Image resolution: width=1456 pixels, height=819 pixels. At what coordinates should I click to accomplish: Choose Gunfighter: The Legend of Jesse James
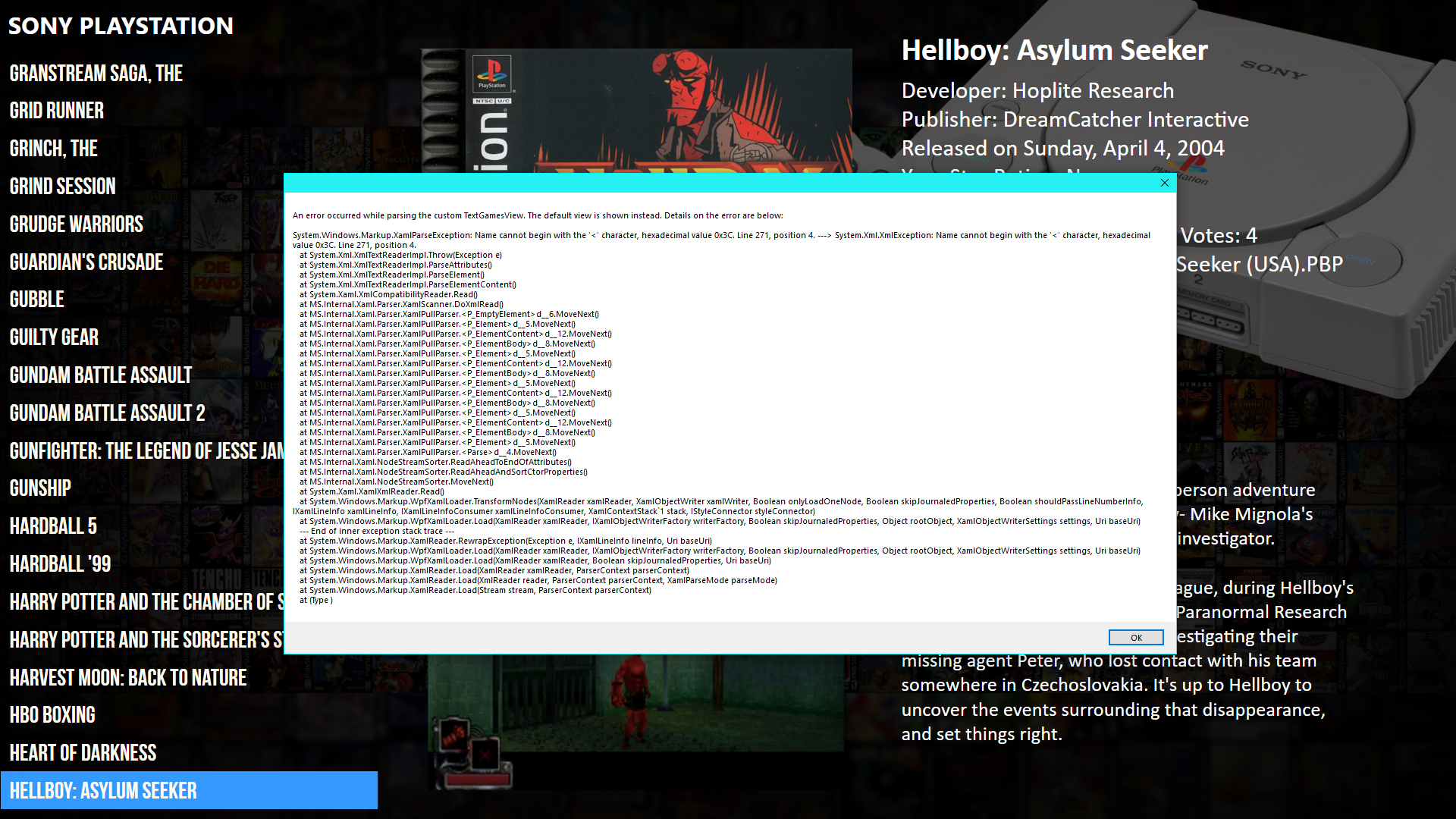point(146,451)
